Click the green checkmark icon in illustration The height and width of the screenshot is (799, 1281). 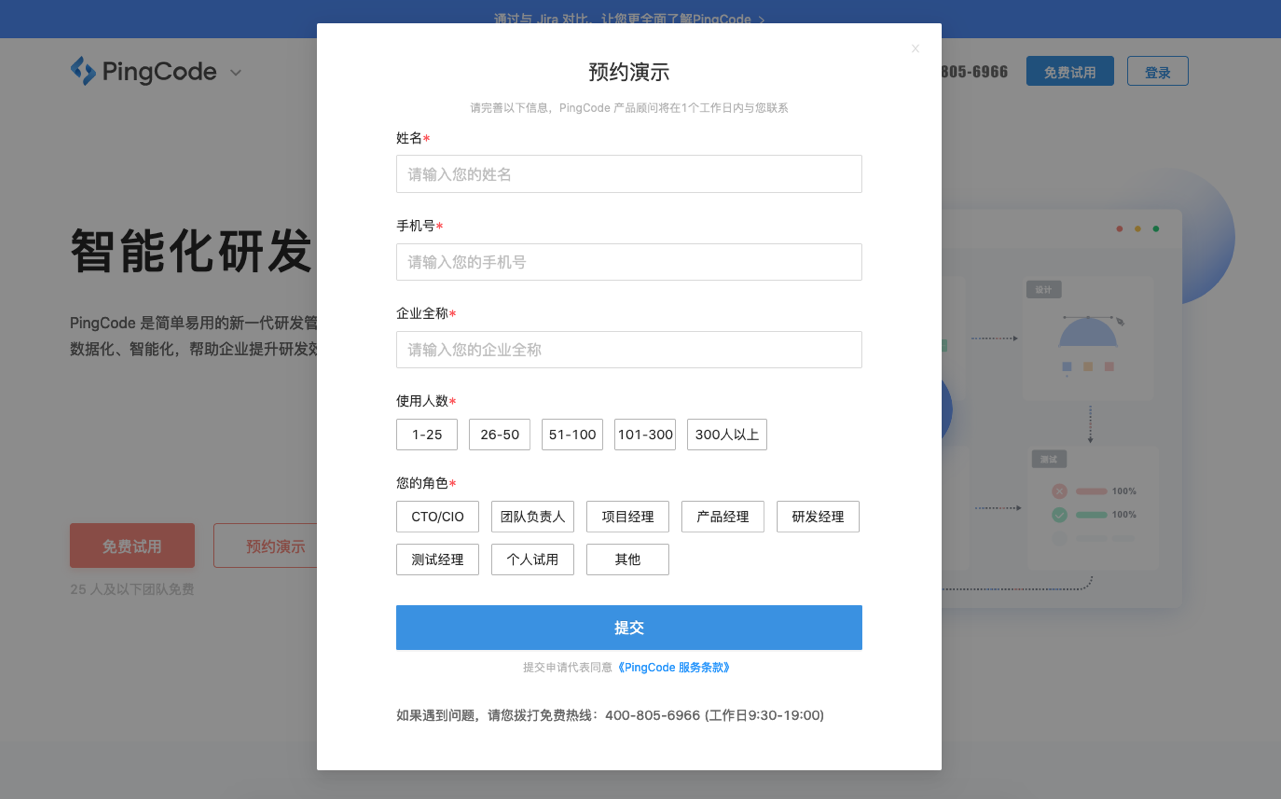pos(1059,515)
